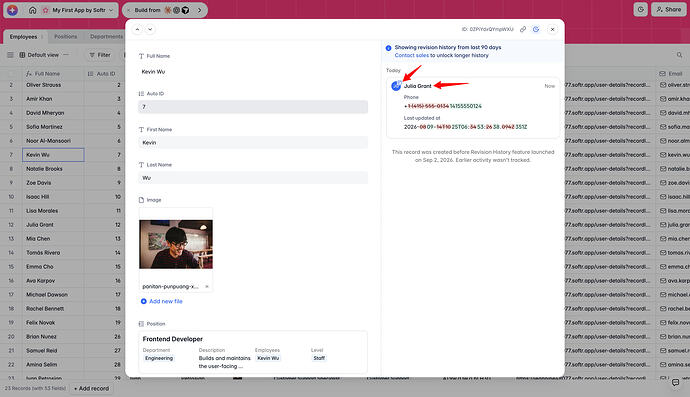Open the Default view more options menu

66,55
